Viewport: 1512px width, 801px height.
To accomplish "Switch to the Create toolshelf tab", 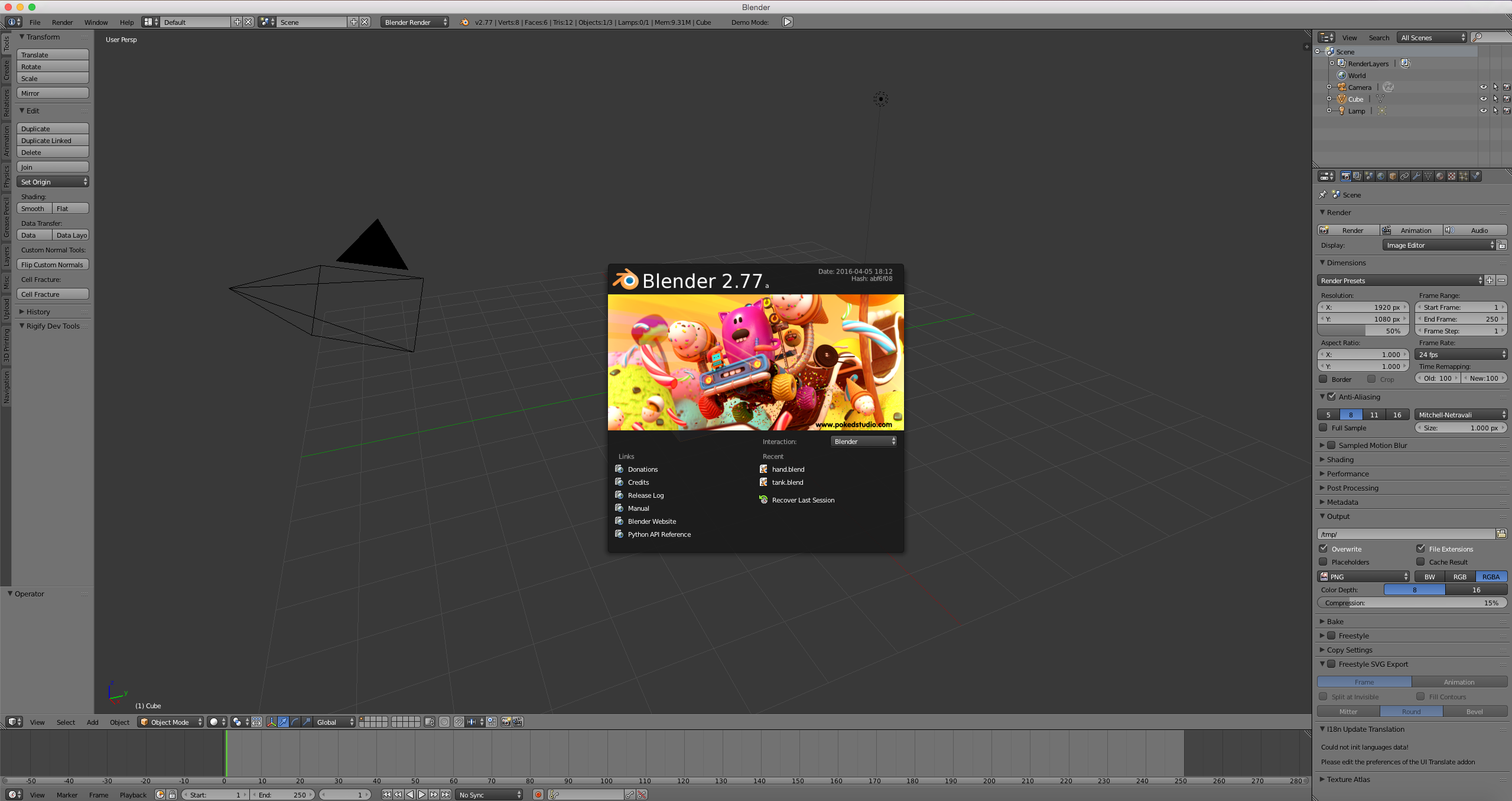I will coord(6,70).
